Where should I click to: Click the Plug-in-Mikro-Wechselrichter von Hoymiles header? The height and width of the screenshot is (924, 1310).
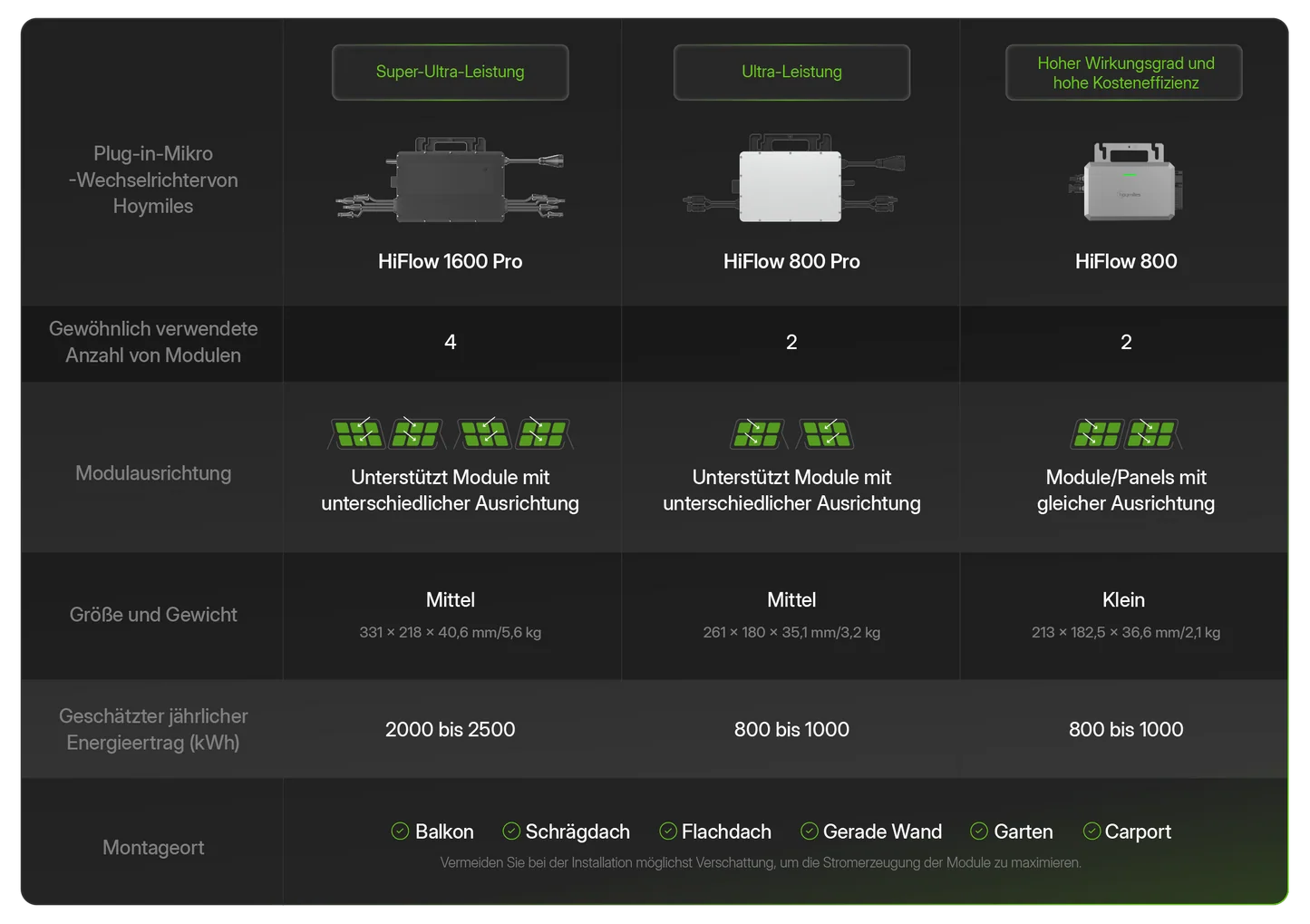pos(153,180)
